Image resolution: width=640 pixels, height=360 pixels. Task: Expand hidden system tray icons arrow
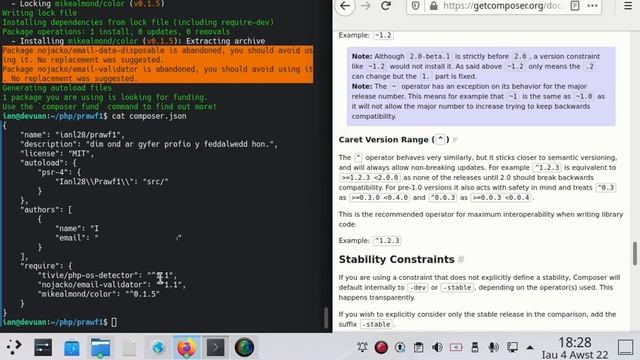(x=530, y=348)
